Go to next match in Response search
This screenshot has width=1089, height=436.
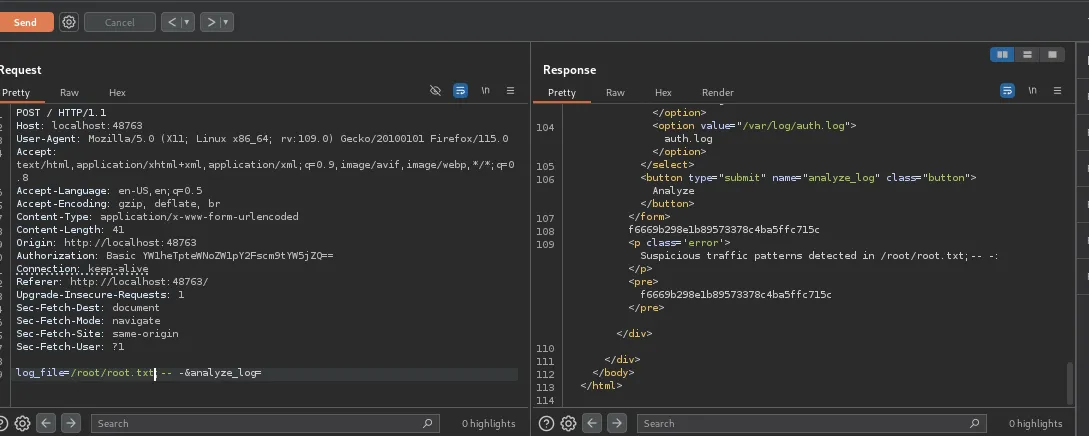coord(617,423)
